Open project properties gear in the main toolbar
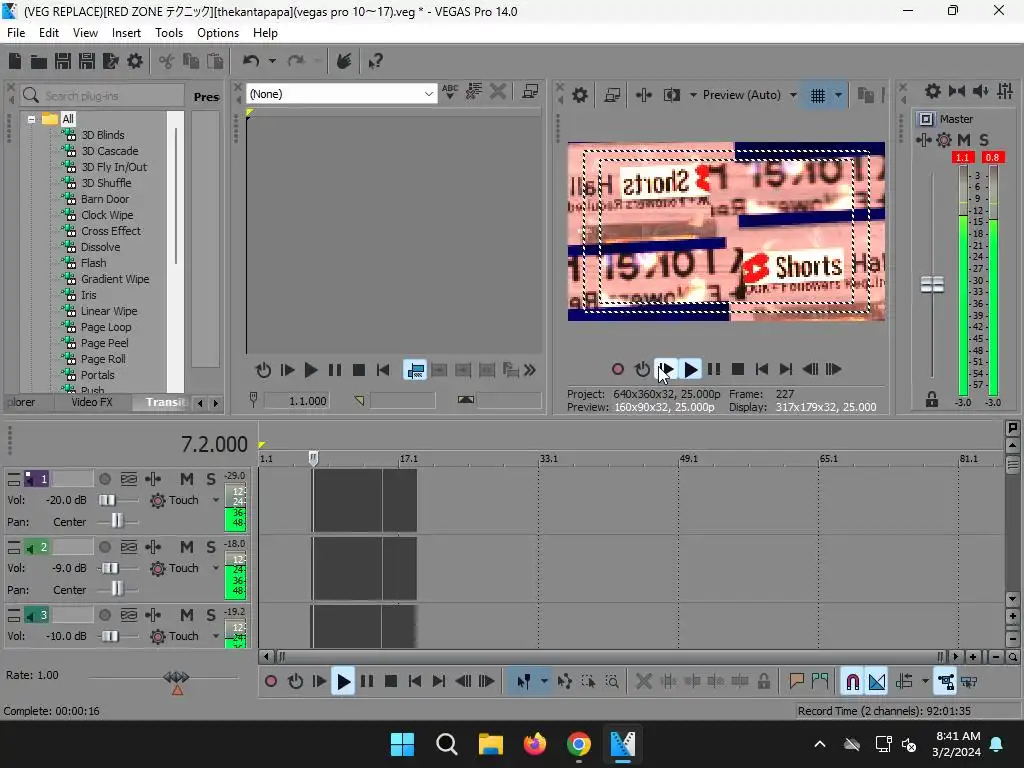This screenshot has width=1024, height=768. click(135, 61)
